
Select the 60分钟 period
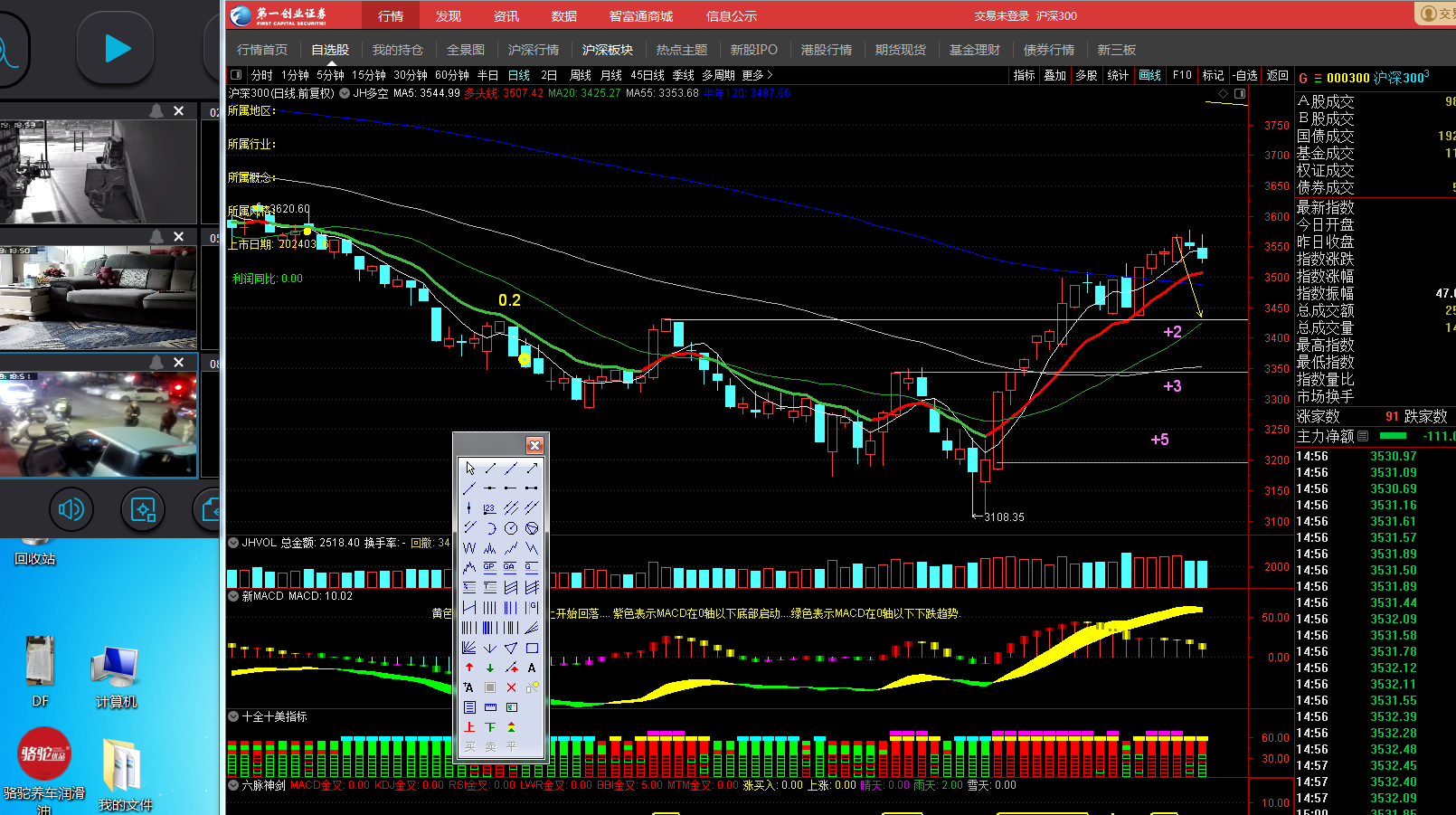tap(452, 75)
